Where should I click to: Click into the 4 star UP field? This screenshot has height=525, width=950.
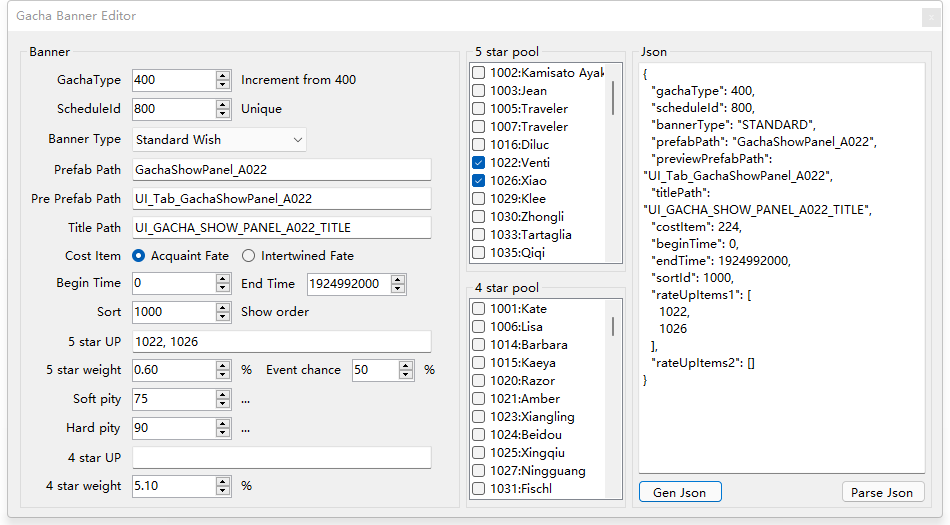pos(281,458)
